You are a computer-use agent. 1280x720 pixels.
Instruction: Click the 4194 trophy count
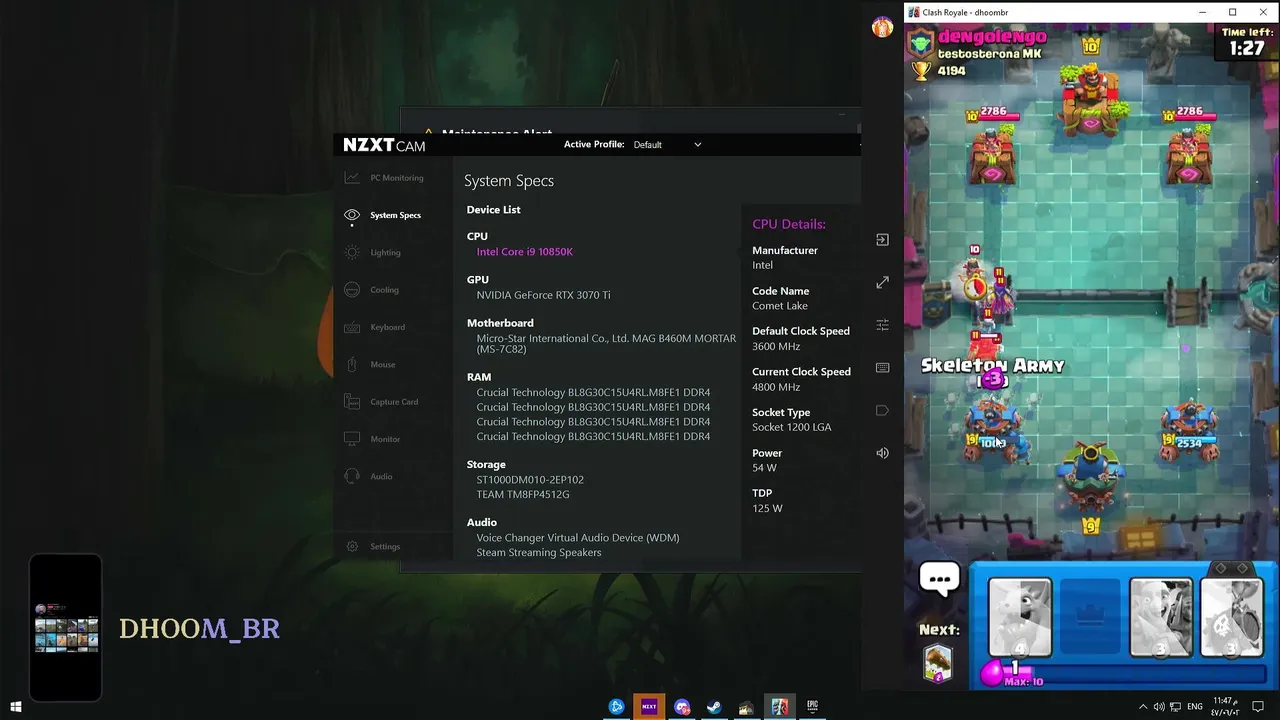coord(951,71)
